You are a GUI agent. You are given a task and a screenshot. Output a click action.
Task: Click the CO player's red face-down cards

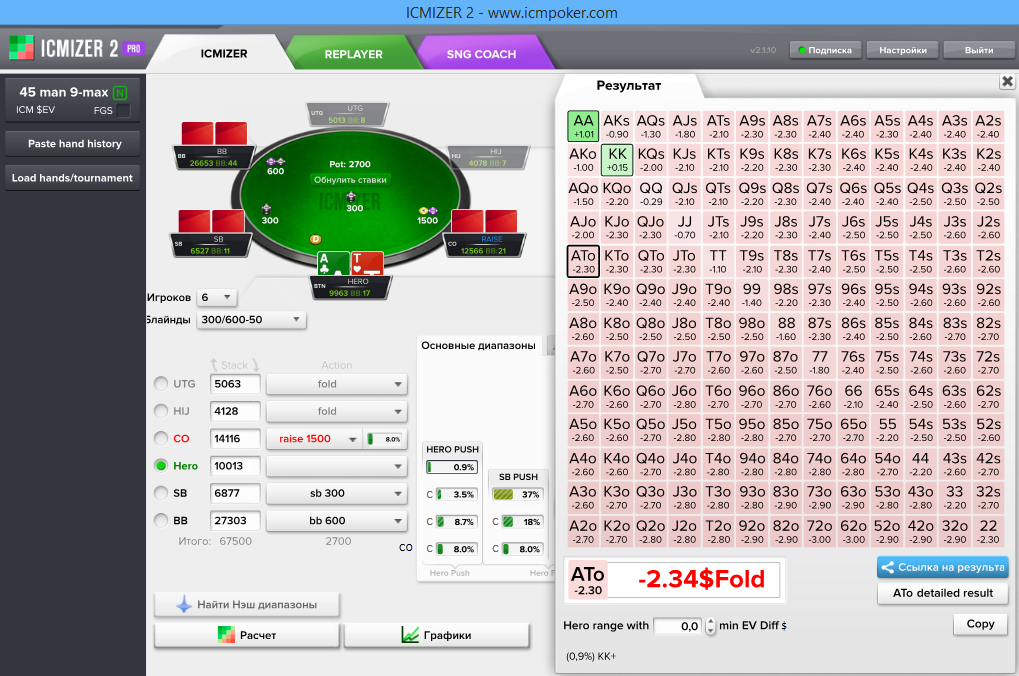tap(484, 222)
